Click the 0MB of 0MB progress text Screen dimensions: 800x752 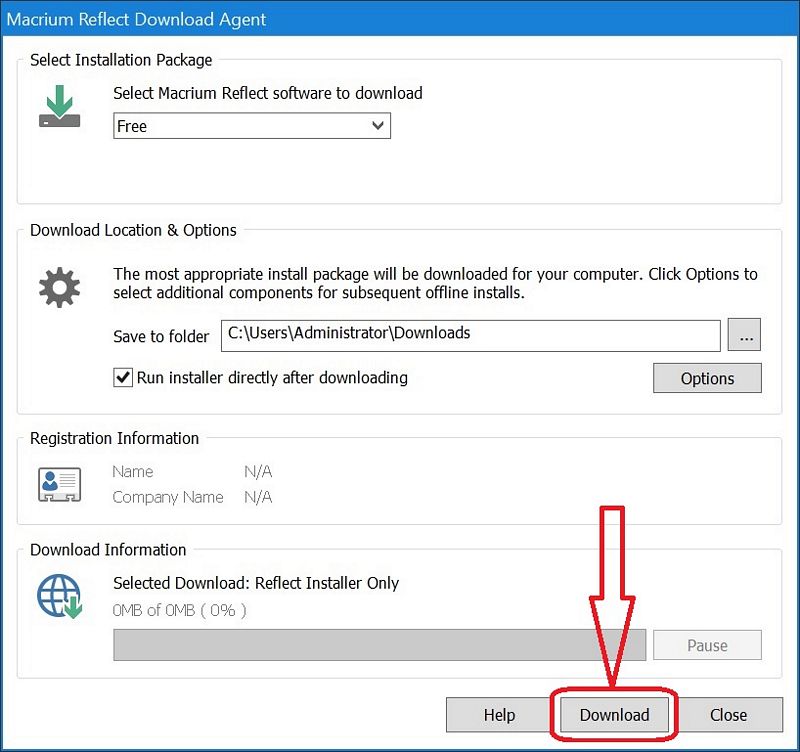point(180,609)
